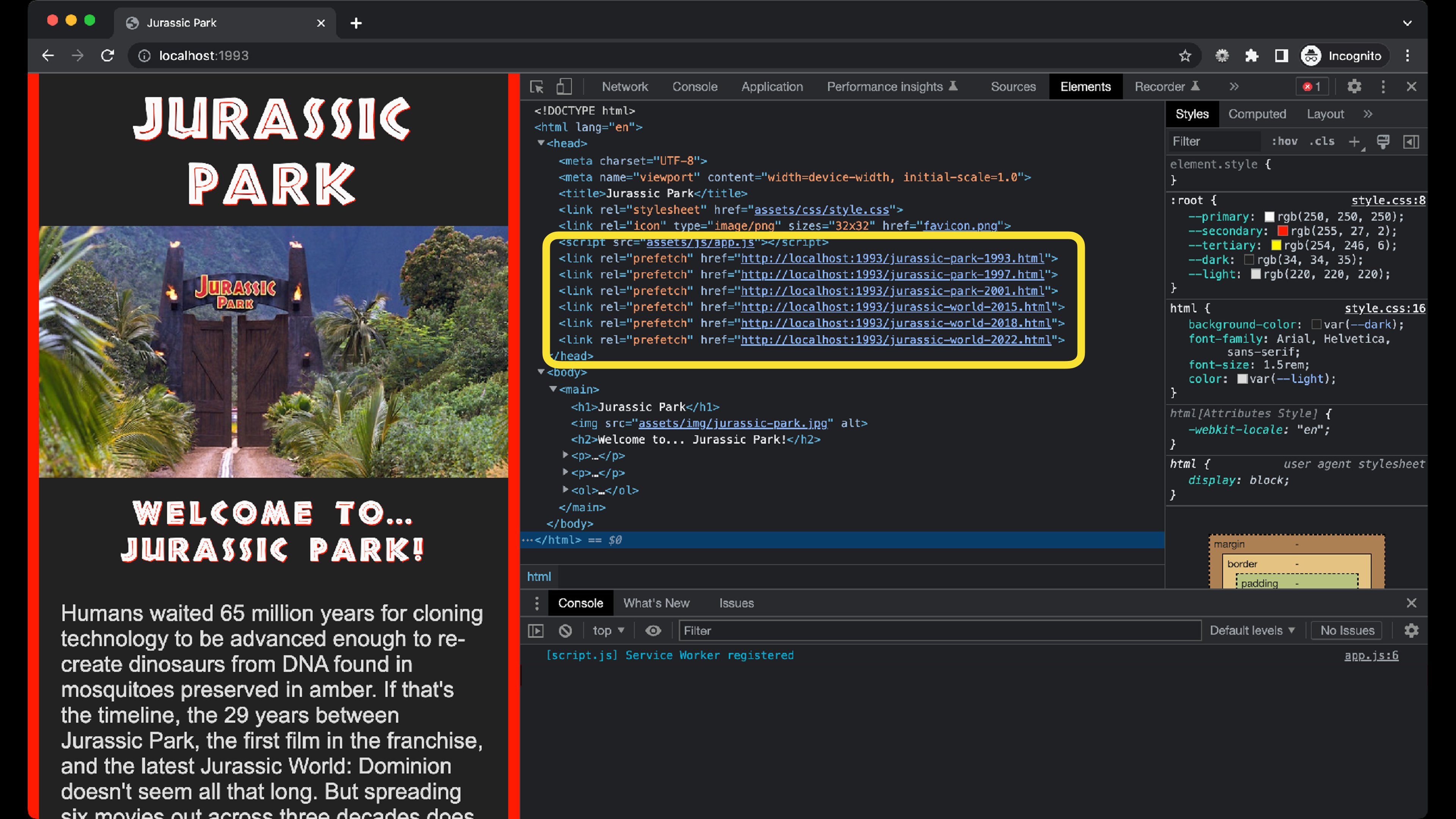Show the console sidebar icon
This screenshot has width=1456, height=819.
tap(535, 630)
